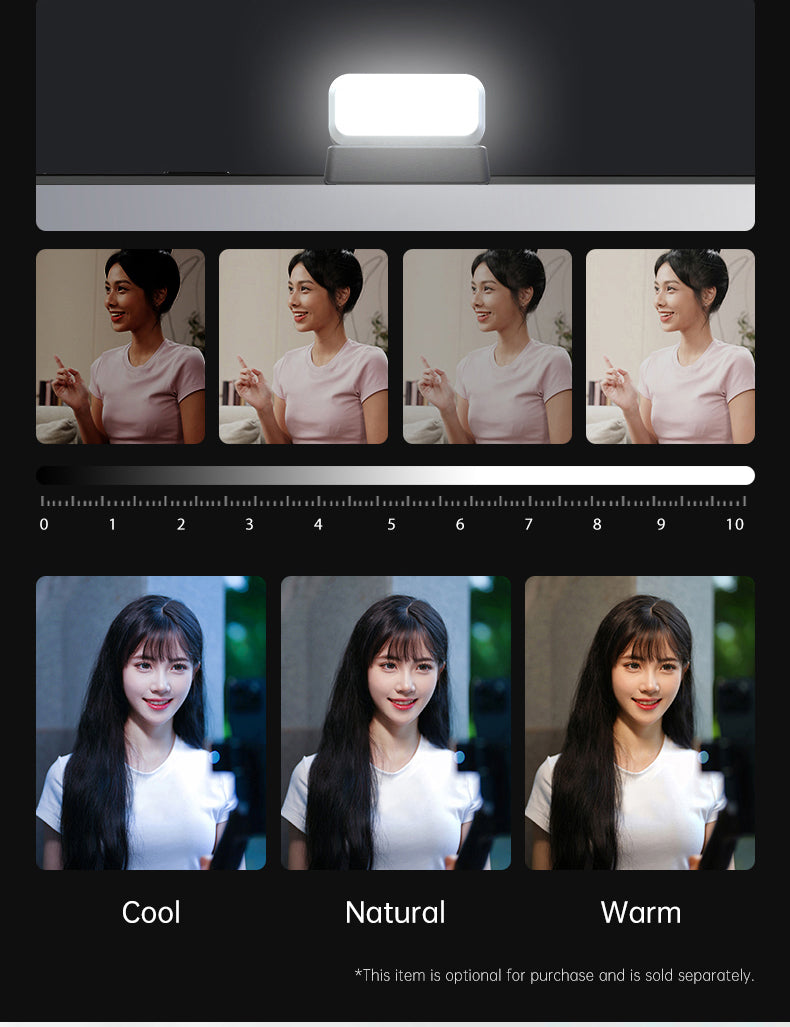Select the second brightness sample photo
Image resolution: width=790 pixels, height=1027 pixels.
[303, 346]
